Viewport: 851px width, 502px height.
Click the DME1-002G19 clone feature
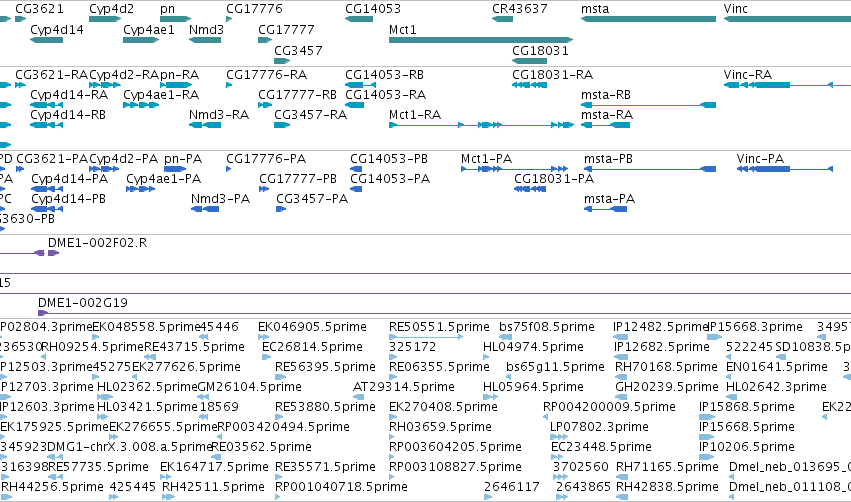pos(444,313)
